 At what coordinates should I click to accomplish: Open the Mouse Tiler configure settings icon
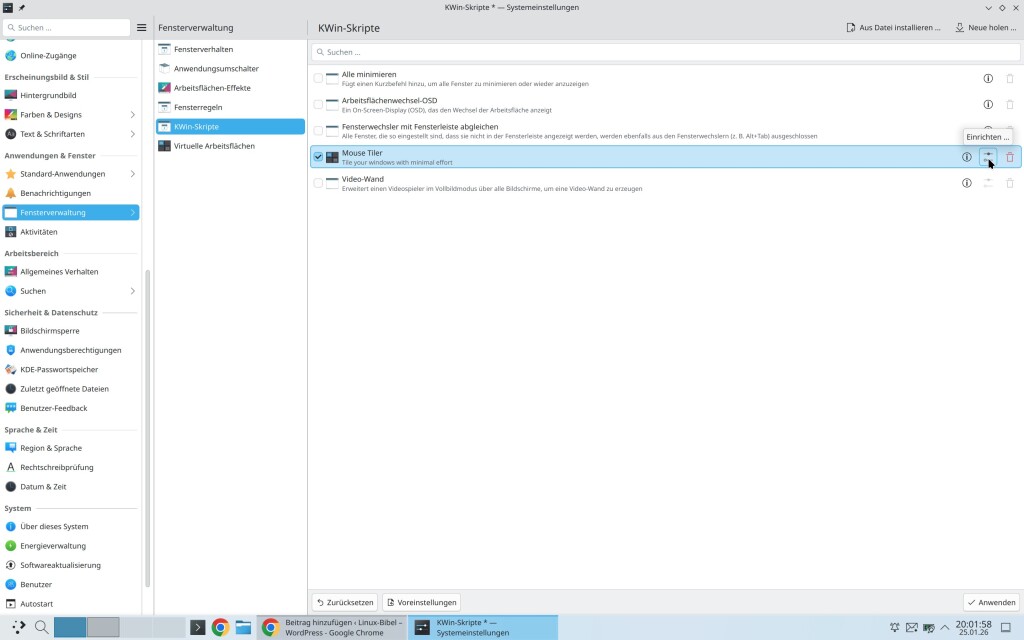click(x=988, y=157)
